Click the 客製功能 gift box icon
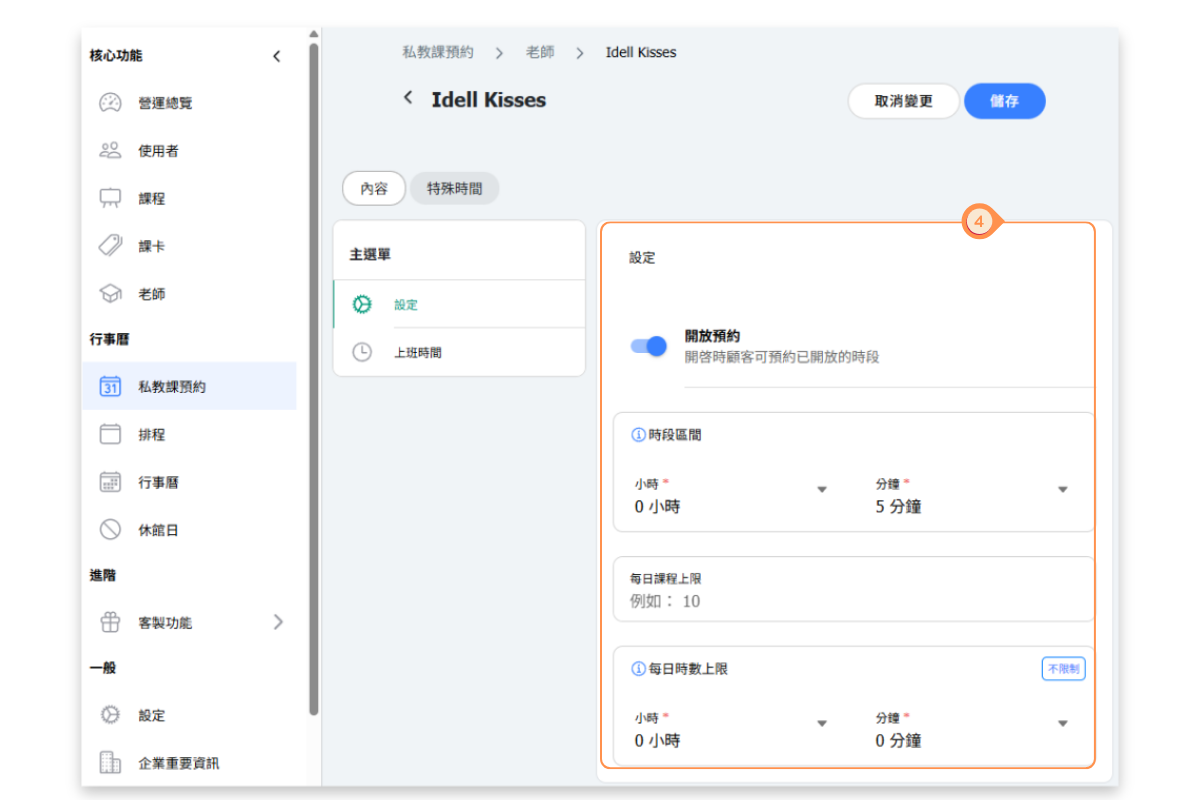The image size is (1200, 800). point(110,622)
